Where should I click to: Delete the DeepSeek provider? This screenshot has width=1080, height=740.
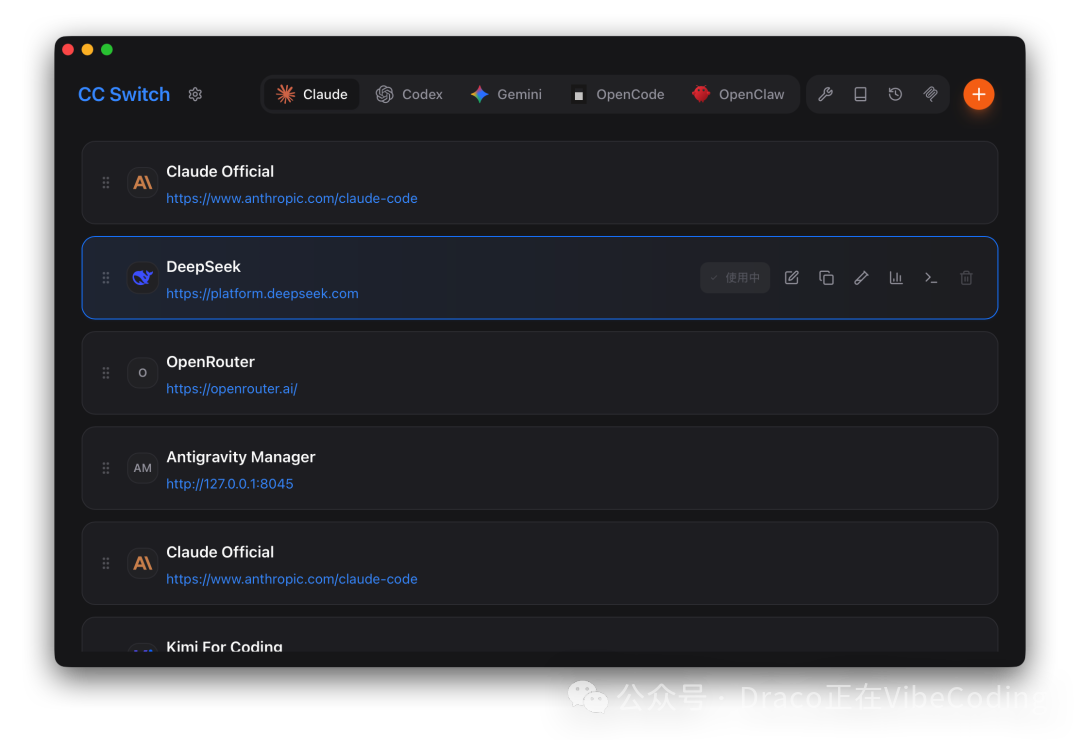click(966, 278)
